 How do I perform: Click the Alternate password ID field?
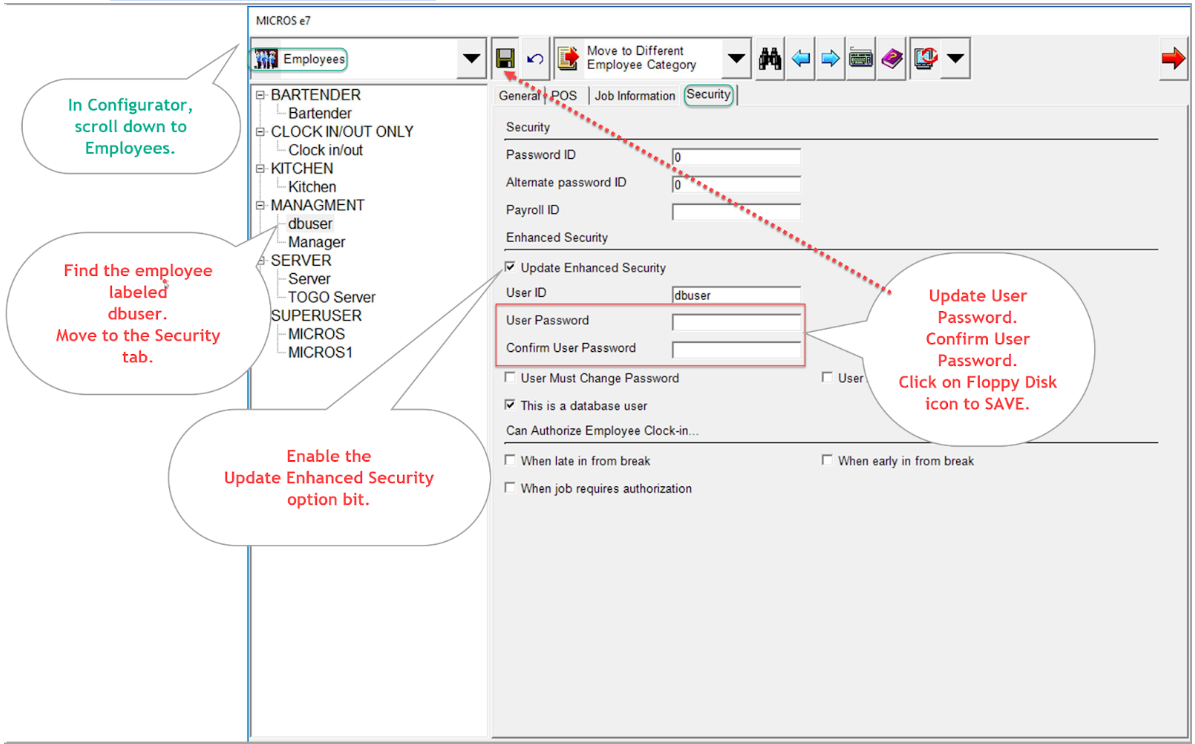click(x=736, y=184)
